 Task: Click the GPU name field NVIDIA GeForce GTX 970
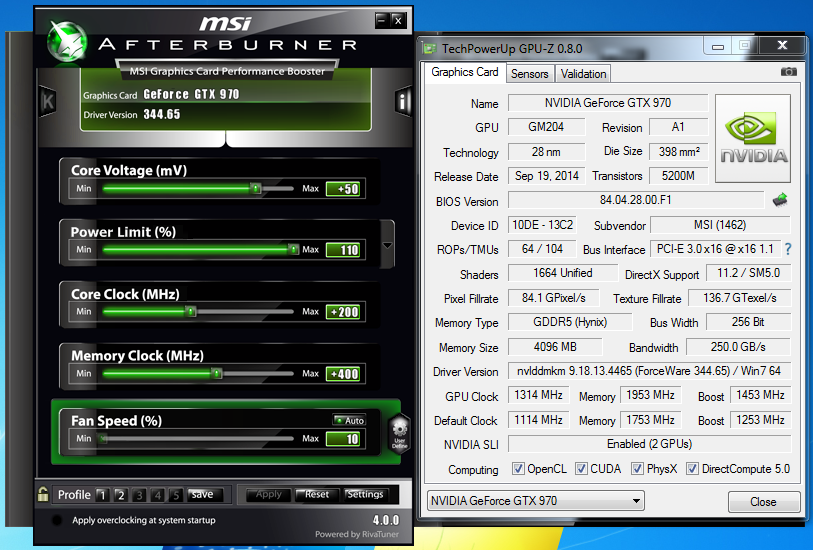point(608,103)
